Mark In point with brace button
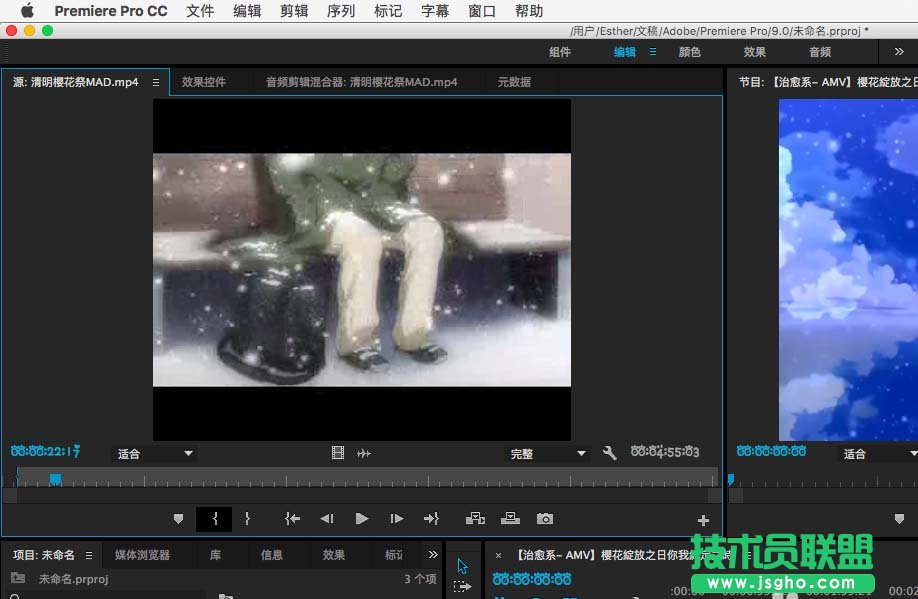Viewport: 918px width, 599px height. pyautogui.click(x=214, y=519)
